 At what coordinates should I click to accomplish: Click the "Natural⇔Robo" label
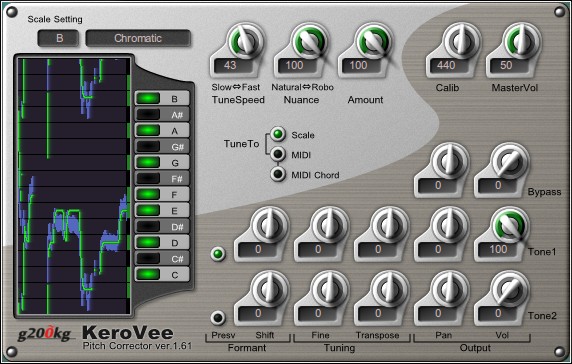click(x=302, y=87)
